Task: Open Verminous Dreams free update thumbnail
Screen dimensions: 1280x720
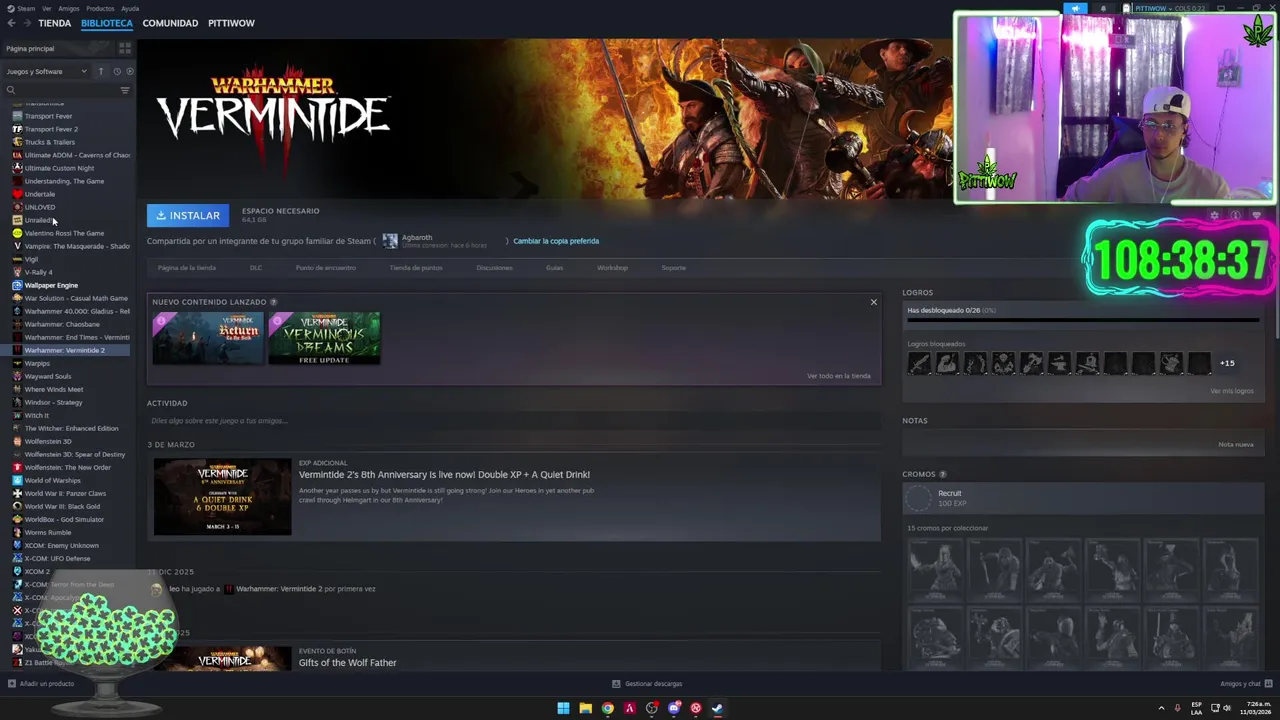Action: [x=324, y=338]
